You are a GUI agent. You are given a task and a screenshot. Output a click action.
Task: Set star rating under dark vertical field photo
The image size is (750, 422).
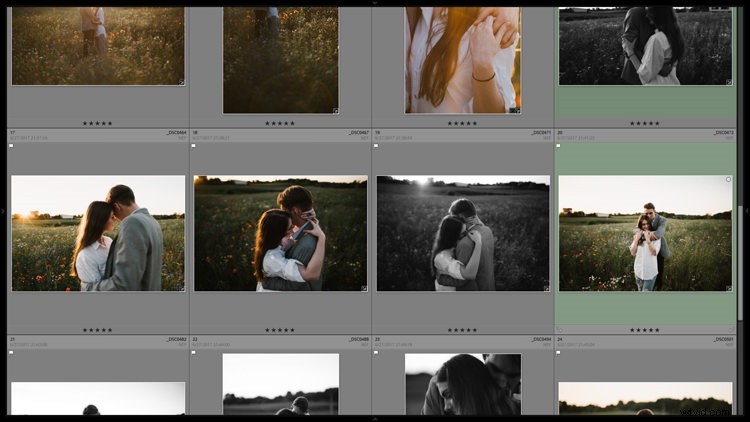[280, 123]
